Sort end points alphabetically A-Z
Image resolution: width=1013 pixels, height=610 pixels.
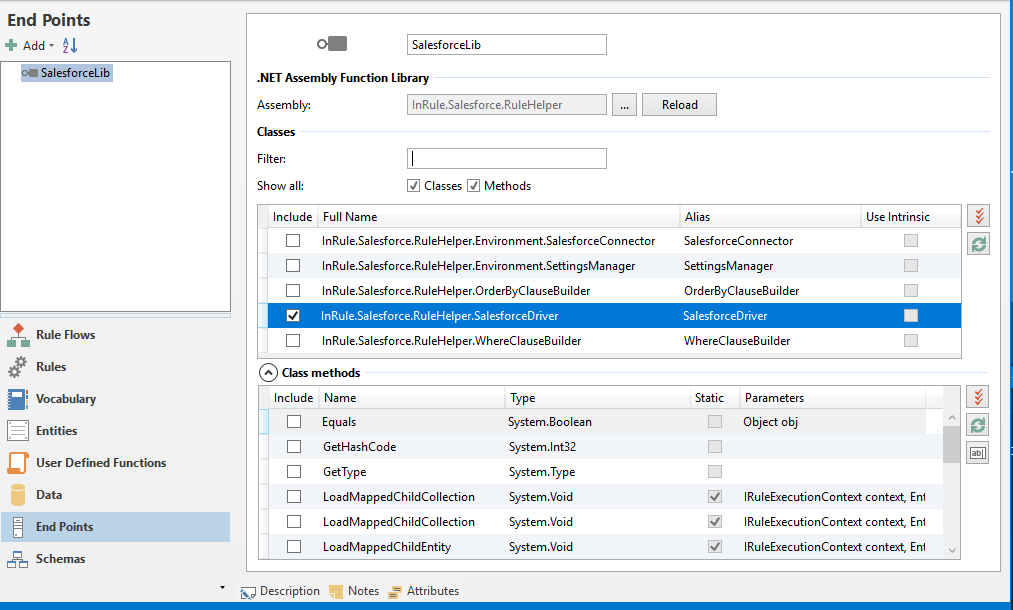pyautogui.click(x=70, y=45)
